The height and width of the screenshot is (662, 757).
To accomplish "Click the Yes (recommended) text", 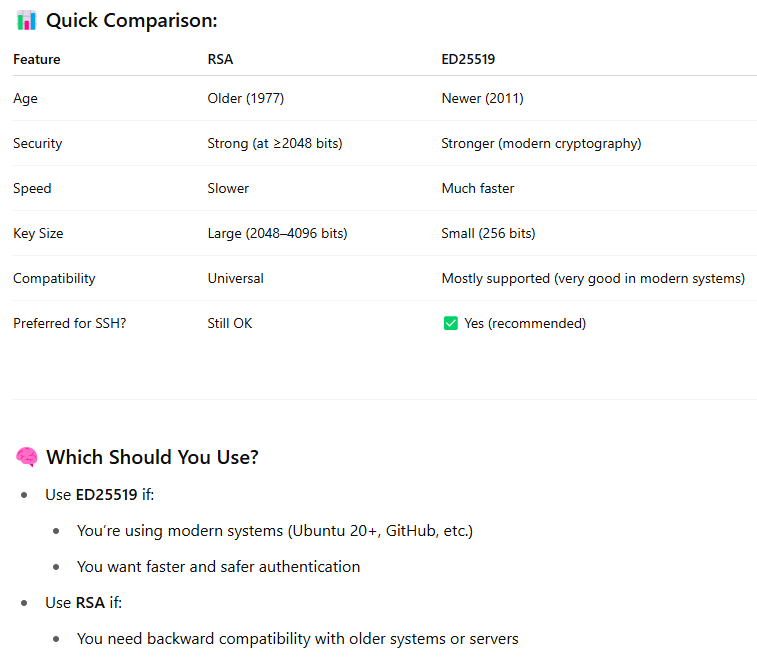I will (x=525, y=323).
